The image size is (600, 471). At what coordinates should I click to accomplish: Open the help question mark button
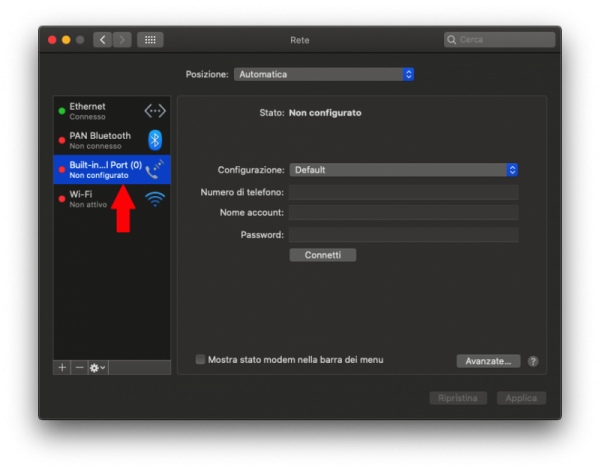(533, 361)
